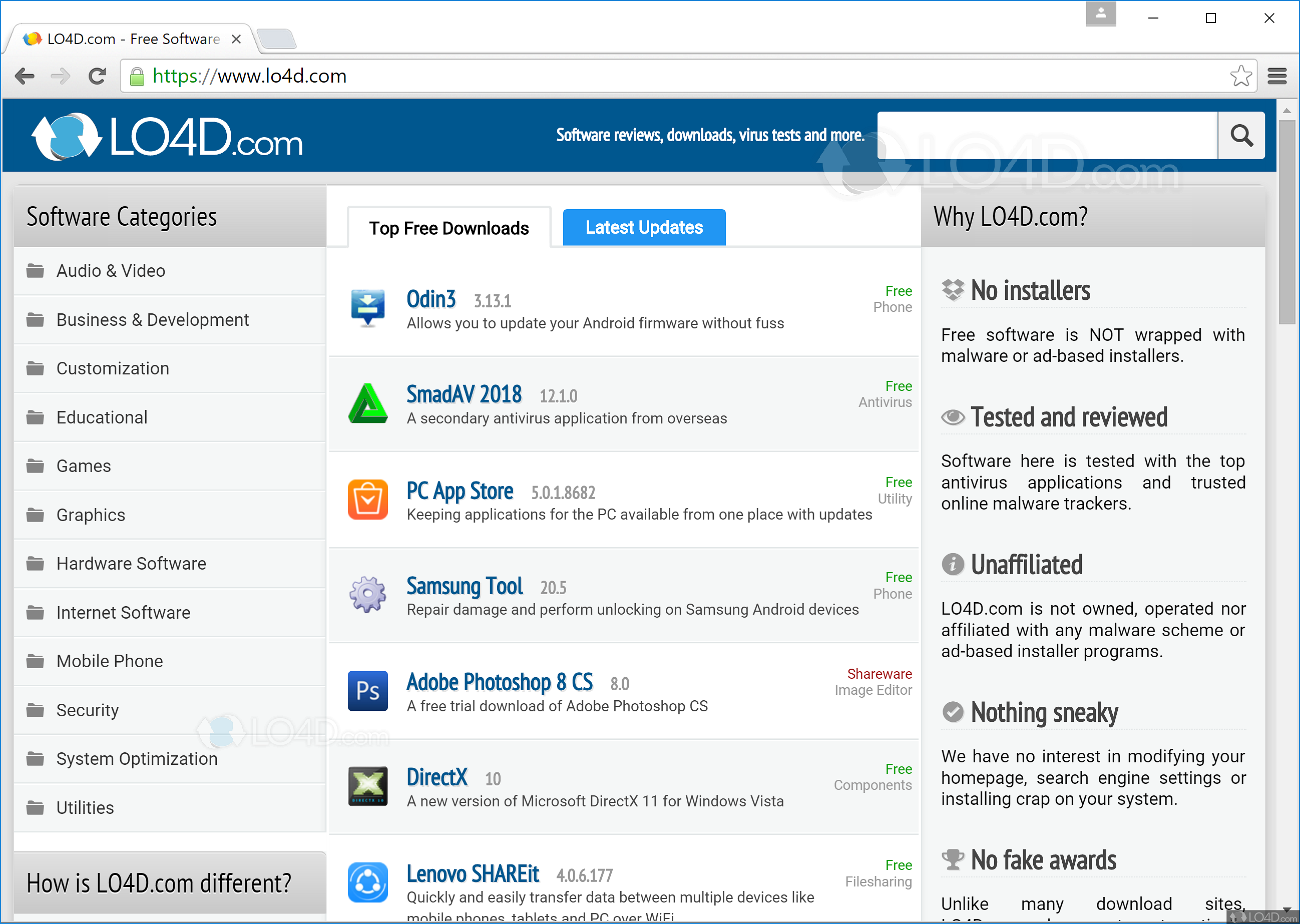Select the Top Free Downloads tab
The height and width of the screenshot is (924, 1300).
pyautogui.click(x=449, y=228)
